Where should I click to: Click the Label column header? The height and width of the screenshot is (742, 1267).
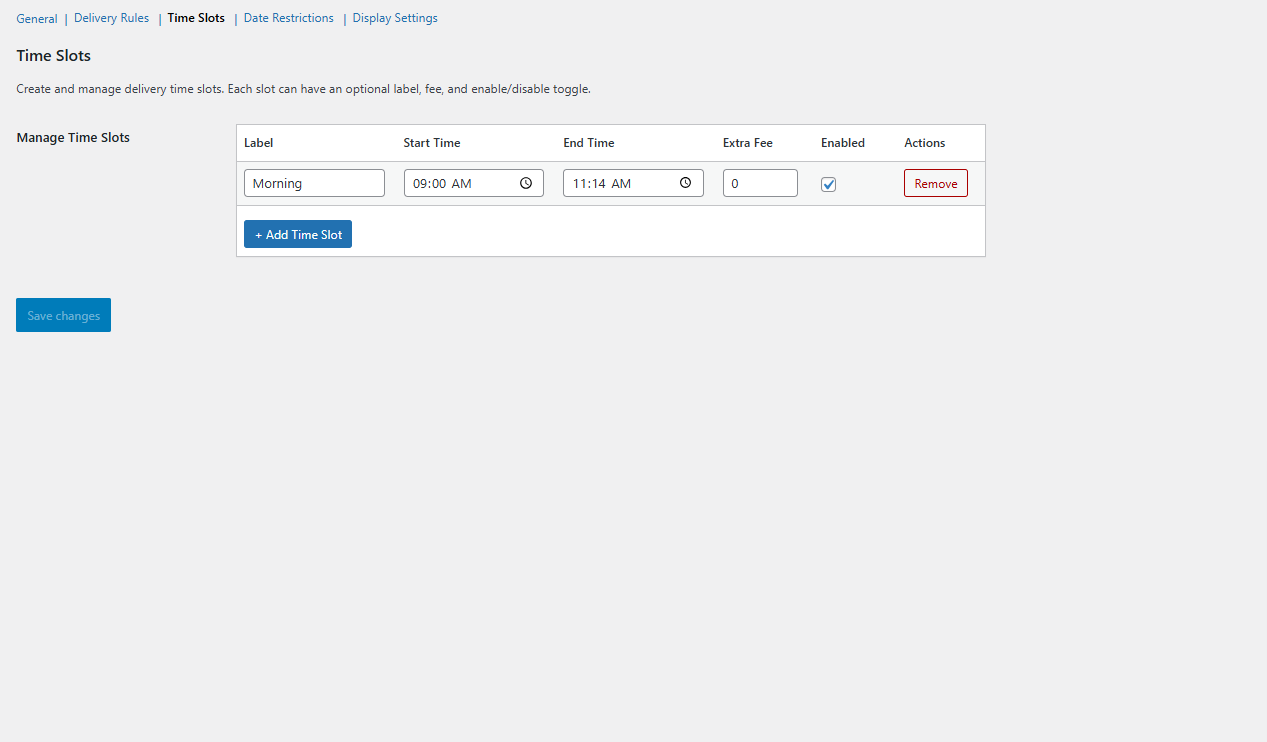click(258, 143)
